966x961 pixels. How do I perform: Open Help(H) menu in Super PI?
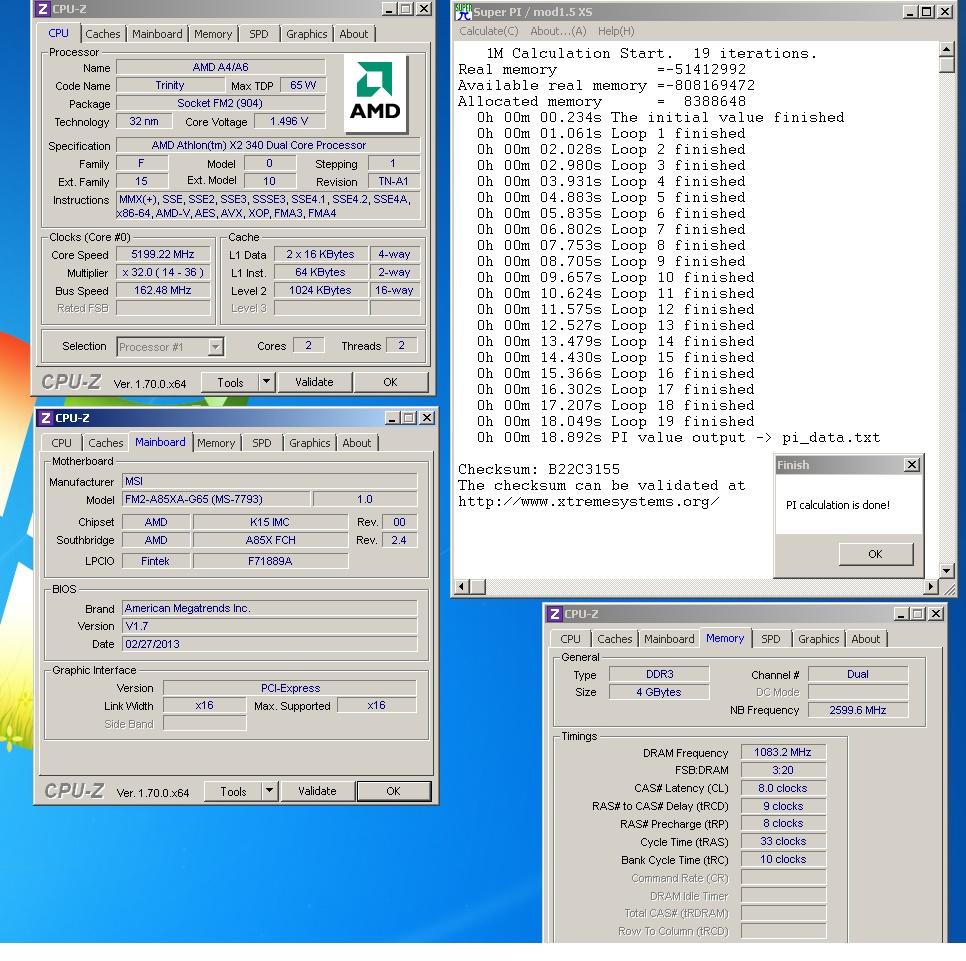616,31
